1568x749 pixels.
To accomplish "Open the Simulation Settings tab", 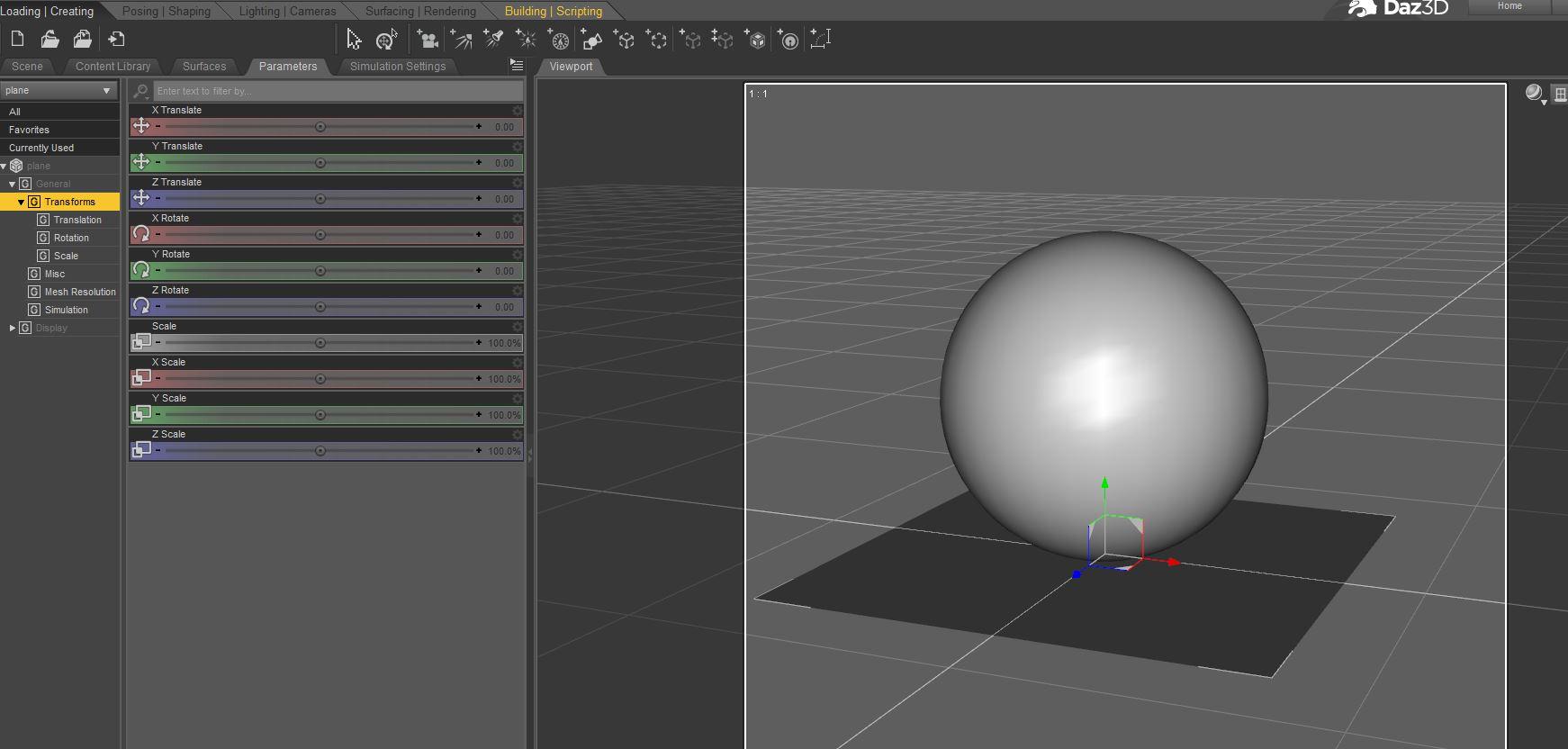I will coord(398,66).
